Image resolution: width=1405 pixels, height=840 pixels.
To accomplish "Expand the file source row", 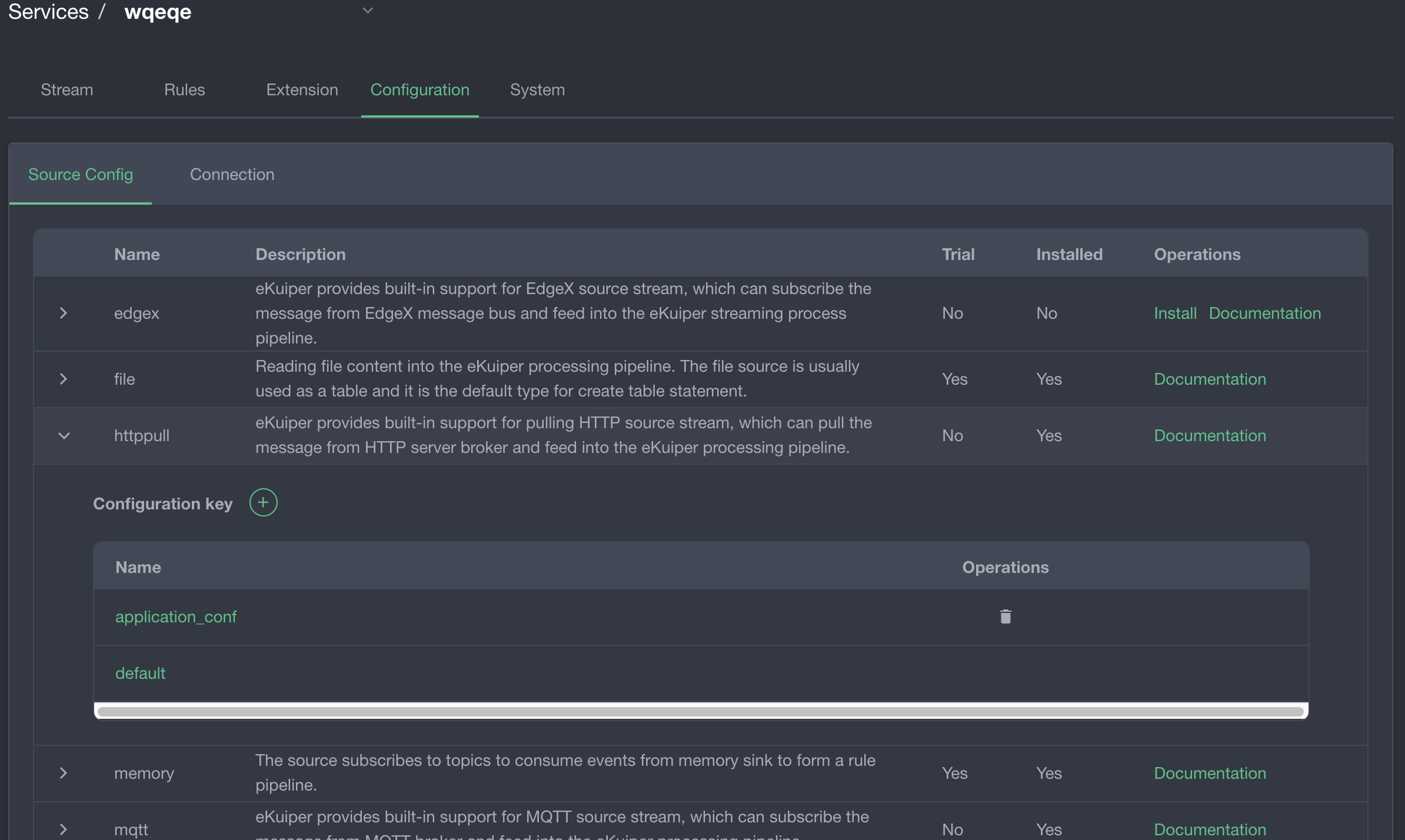I will pos(64,379).
